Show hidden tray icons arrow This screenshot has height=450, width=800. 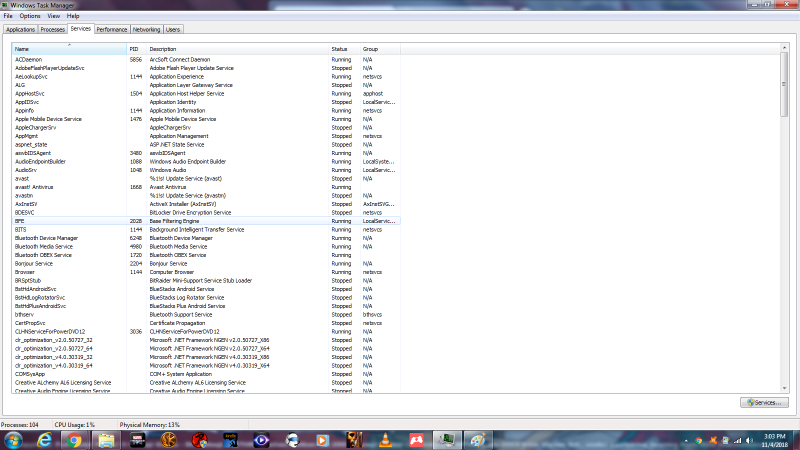pyautogui.click(x=686, y=440)
